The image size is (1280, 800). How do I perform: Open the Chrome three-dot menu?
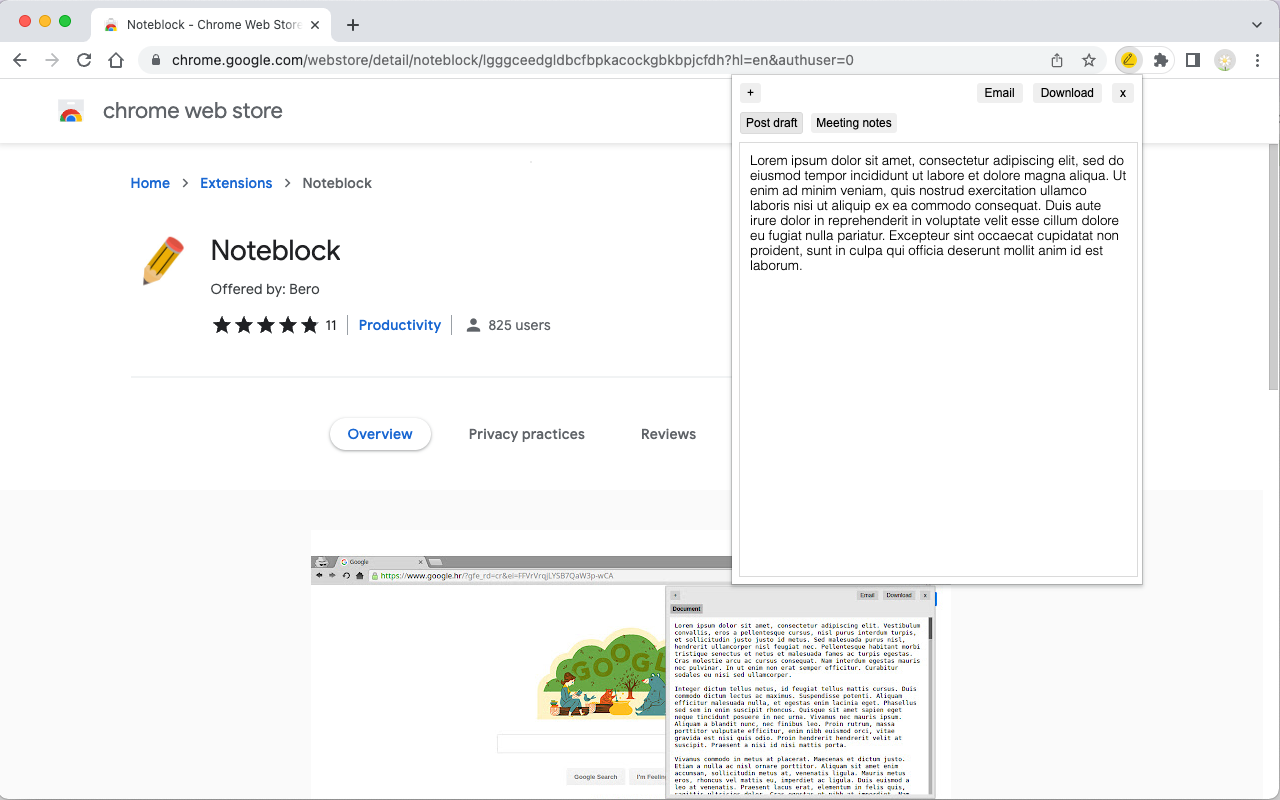coord(1257,60)
